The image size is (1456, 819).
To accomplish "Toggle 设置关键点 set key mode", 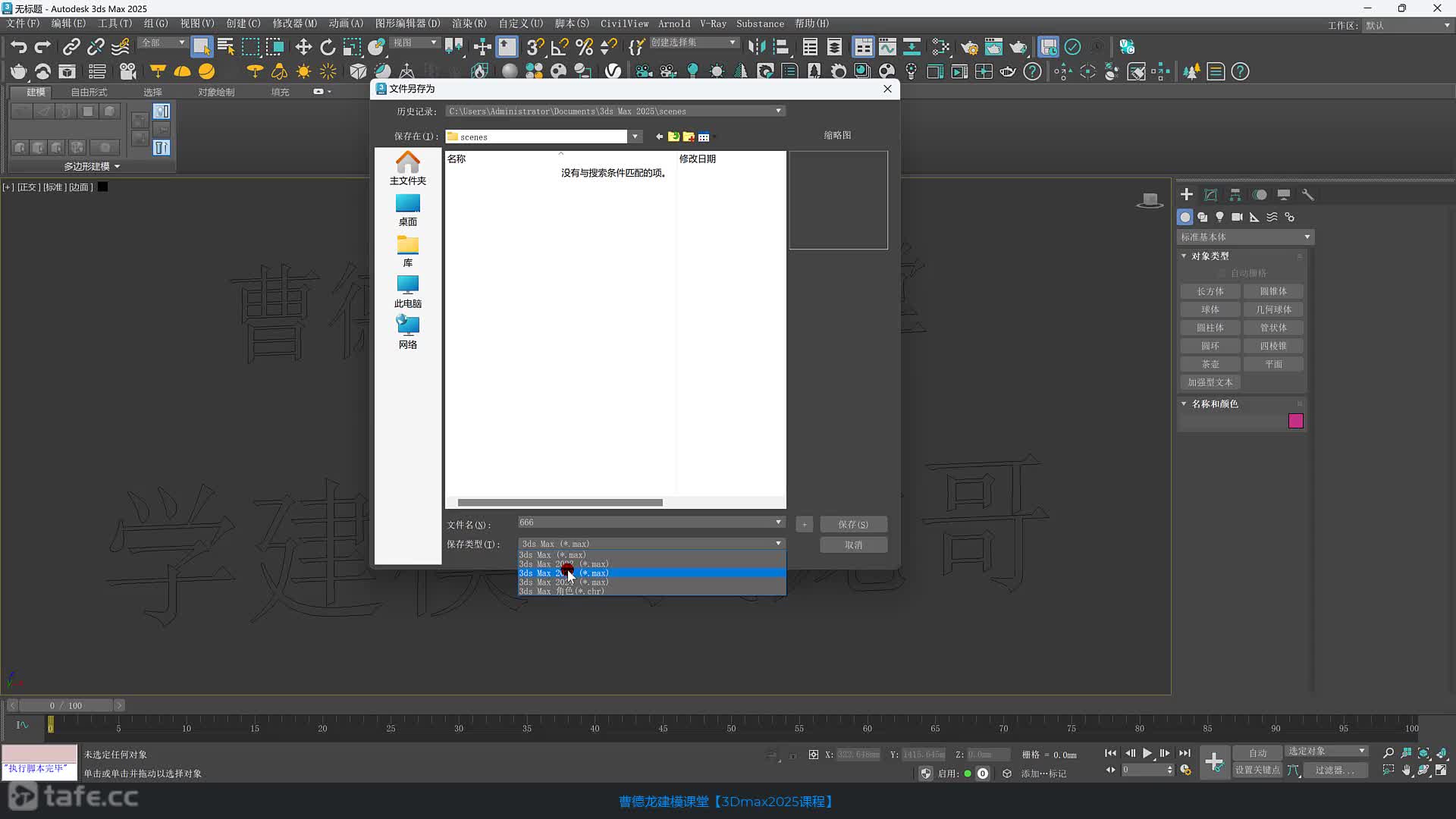I will click(x=1257, y=770).
